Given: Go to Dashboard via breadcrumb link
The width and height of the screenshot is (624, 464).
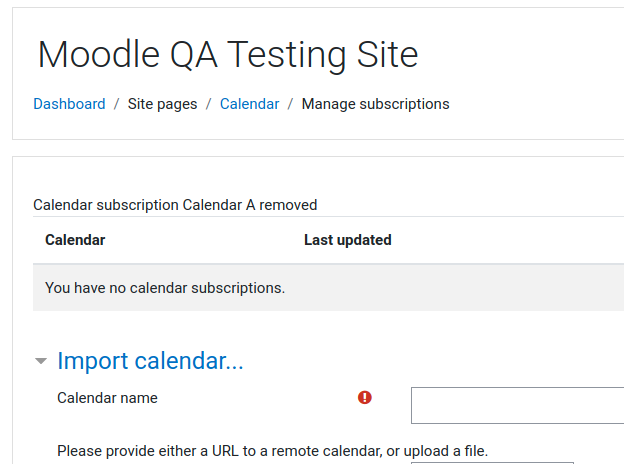Looking at the screenshot, I should [69, 104].
